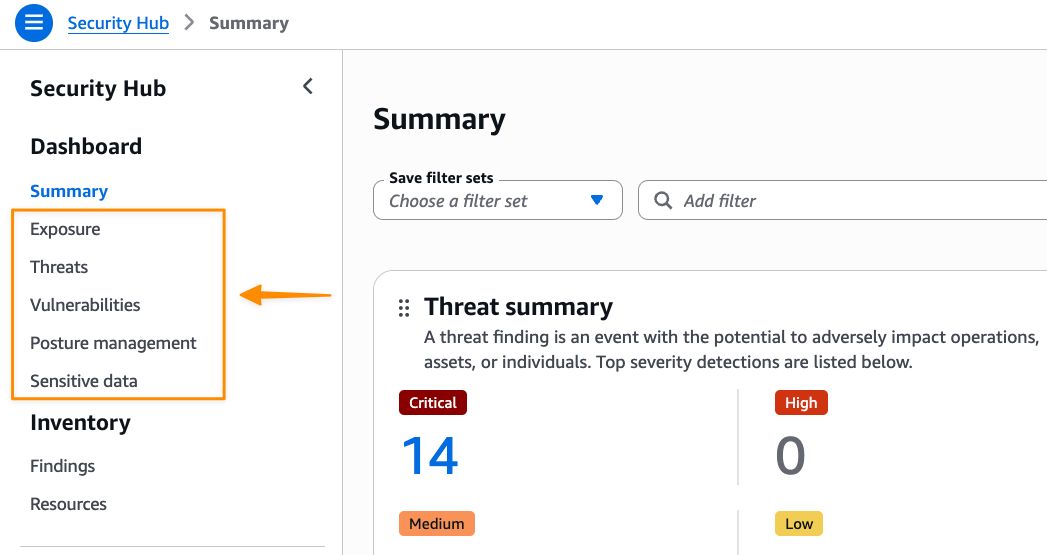Screen dimensions: 1047x555
Task: Collapse the Security Hub sidebar chevron
Action: tap(308, 86)
